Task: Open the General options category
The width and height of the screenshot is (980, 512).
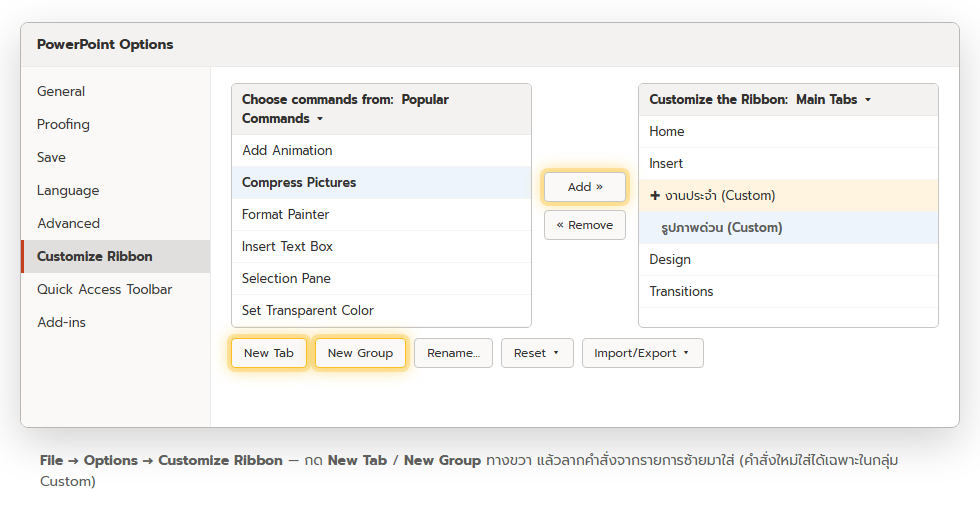Action: 116,91
